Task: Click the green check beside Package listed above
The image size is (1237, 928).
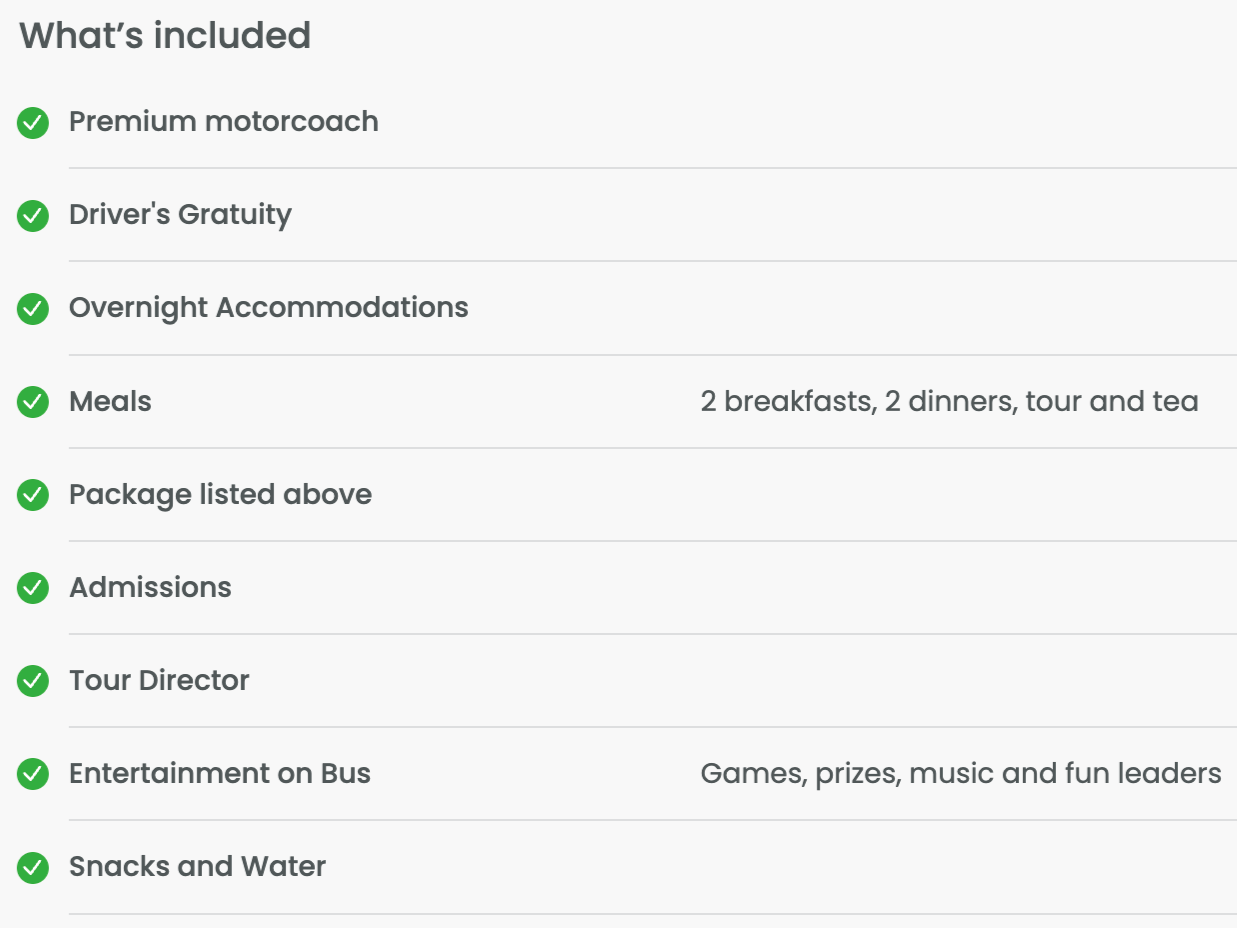Action: (x=33, y=495)
